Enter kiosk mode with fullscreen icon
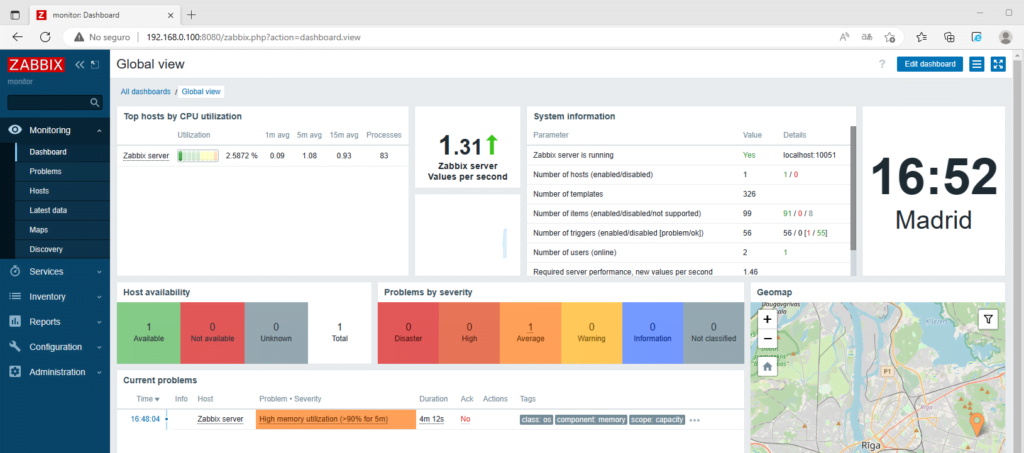This screenshot has height=453, width=1024. (997, 64)
